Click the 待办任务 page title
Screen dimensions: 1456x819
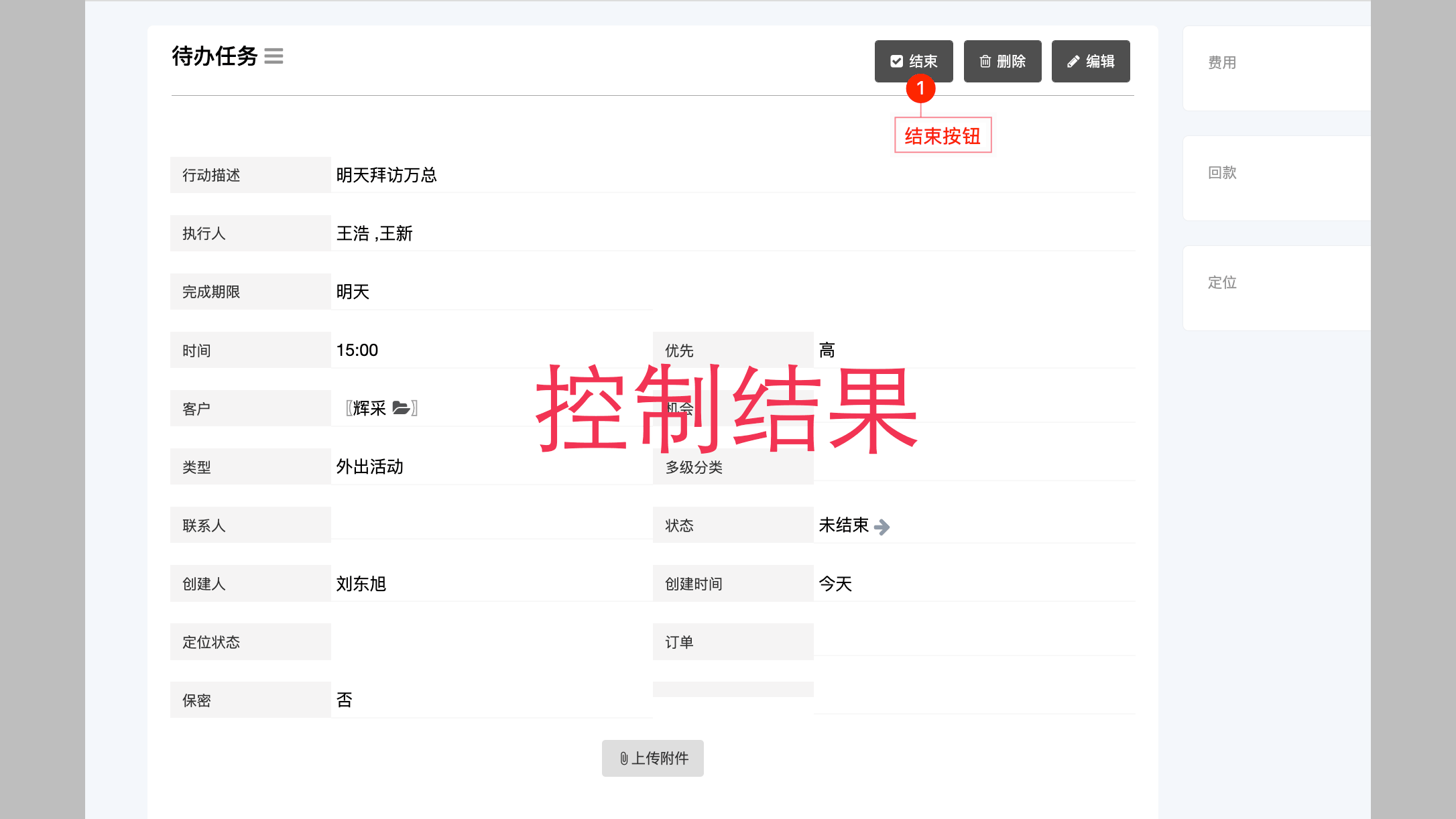pos(215,56)
